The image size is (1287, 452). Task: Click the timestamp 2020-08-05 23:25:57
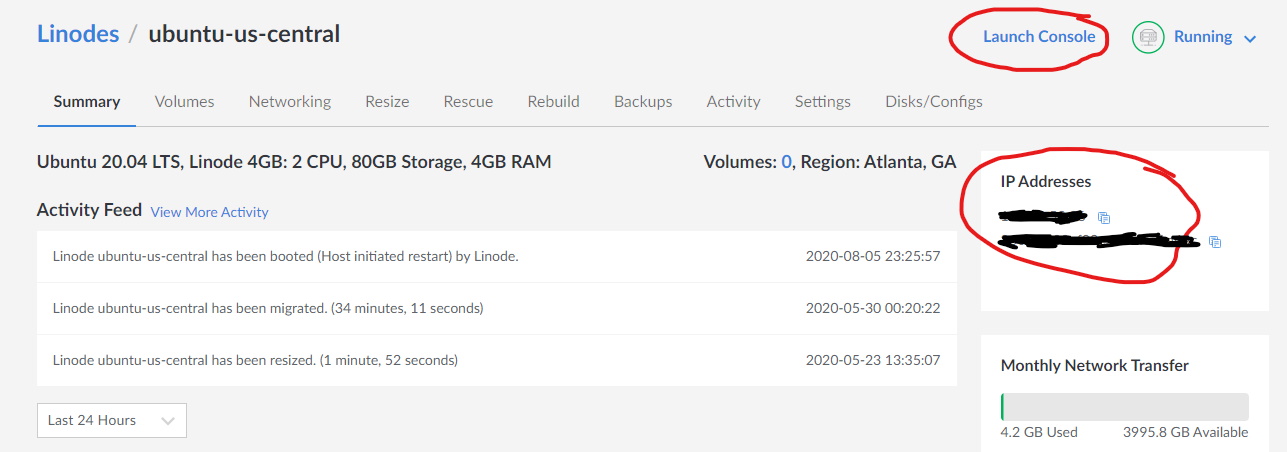pos(873,256)
